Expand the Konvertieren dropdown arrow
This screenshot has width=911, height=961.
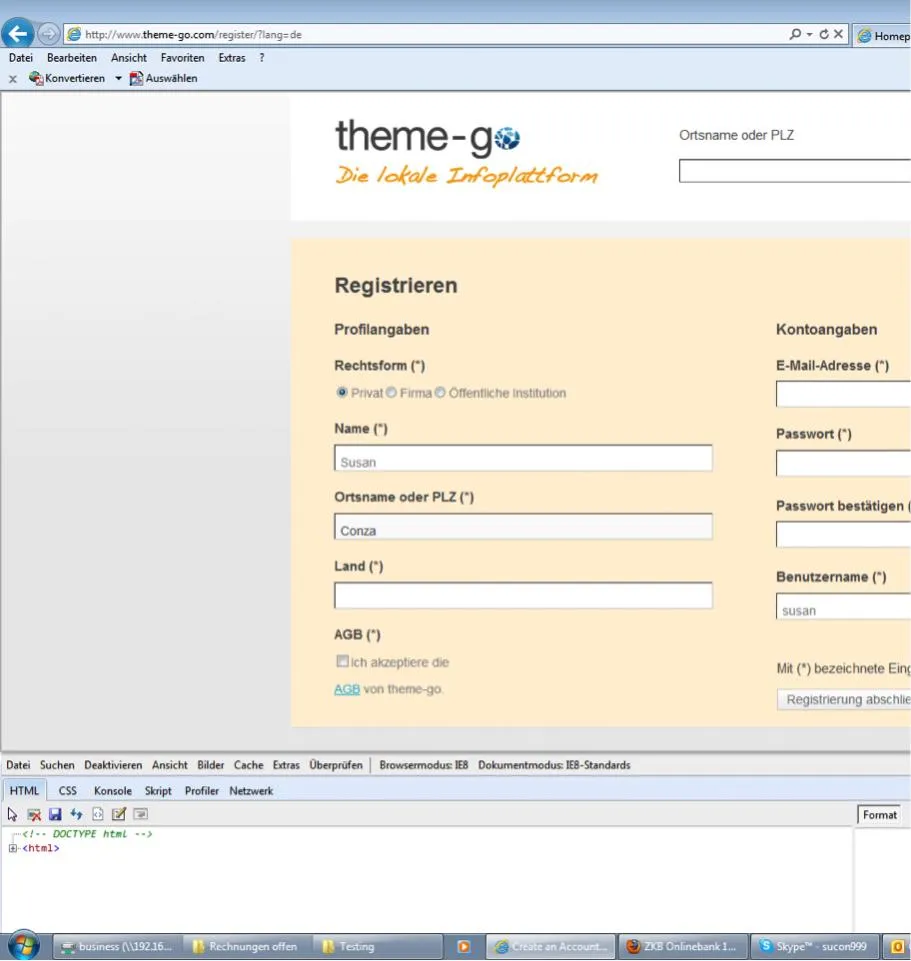point(118,78)
